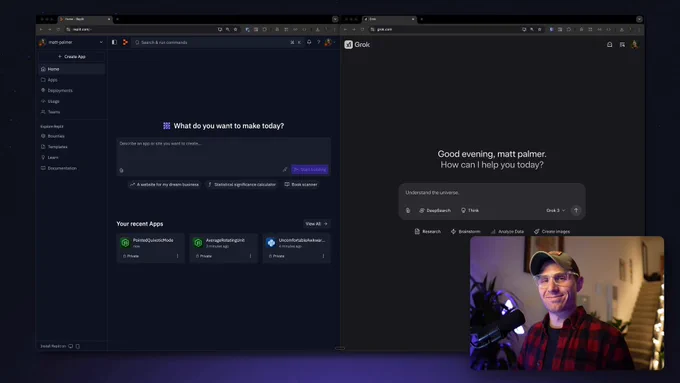Click the orange Replit logo icon
The width and height of the screenshot is (680, 383).
click(x=125, y=42)
